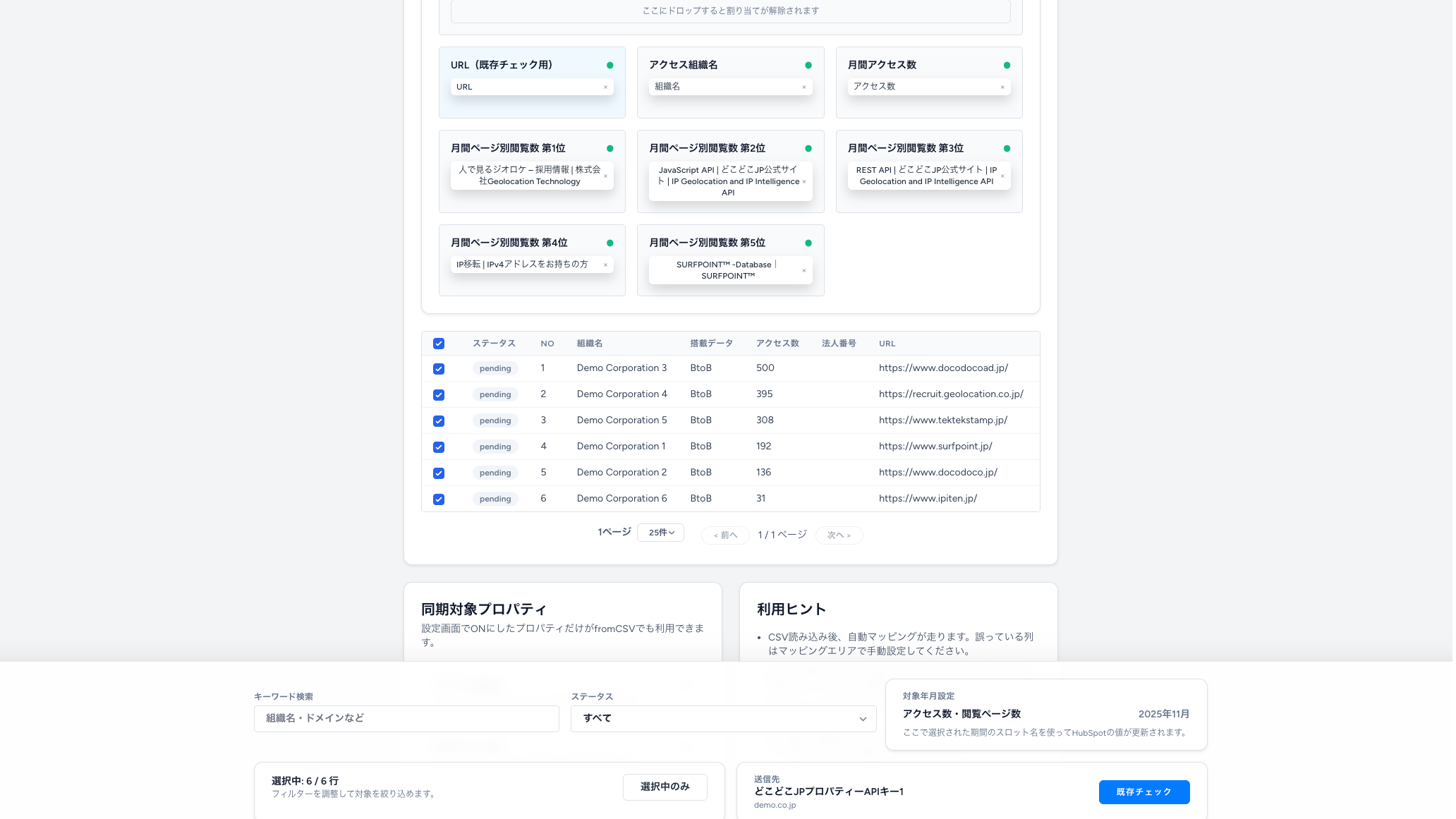1456x819 pixels.
Task: Remove JavaScript API chip in 第2位 card
Action: pos(803,182)
